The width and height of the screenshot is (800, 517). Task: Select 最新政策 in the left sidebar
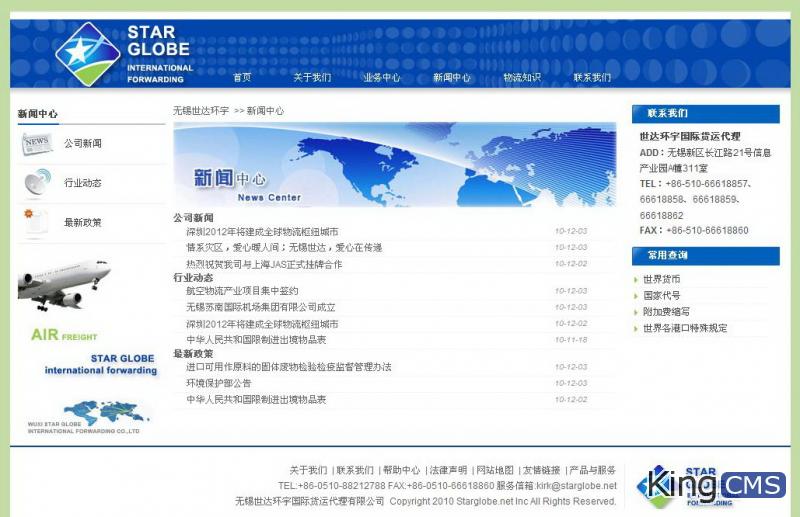point(83,223)
